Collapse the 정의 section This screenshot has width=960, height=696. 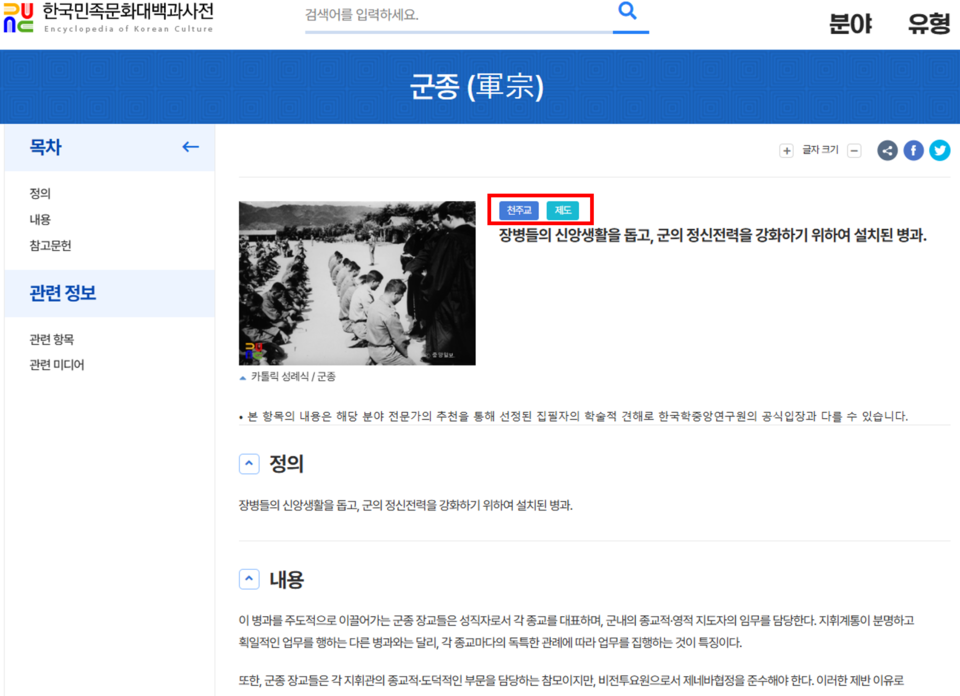(x=249, y=464)
